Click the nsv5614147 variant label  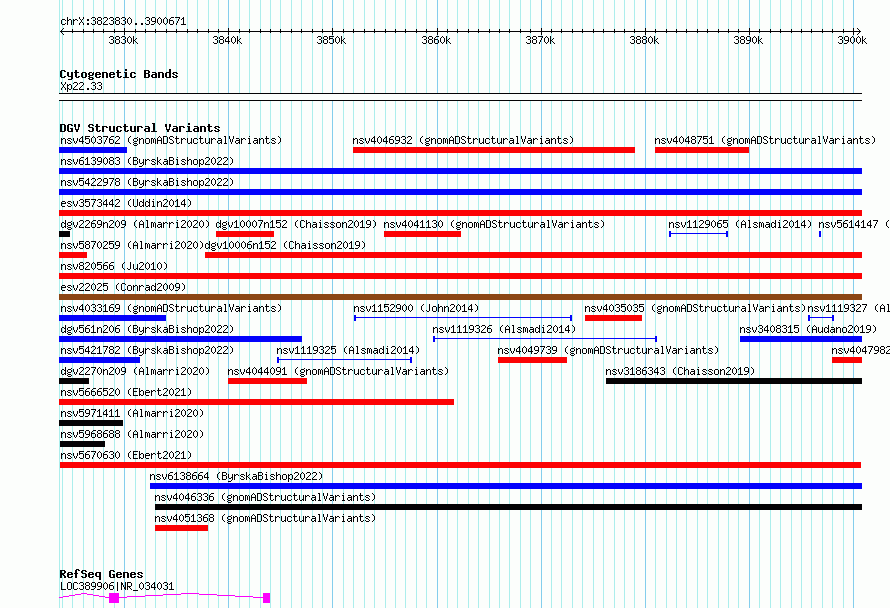point(854,224)
